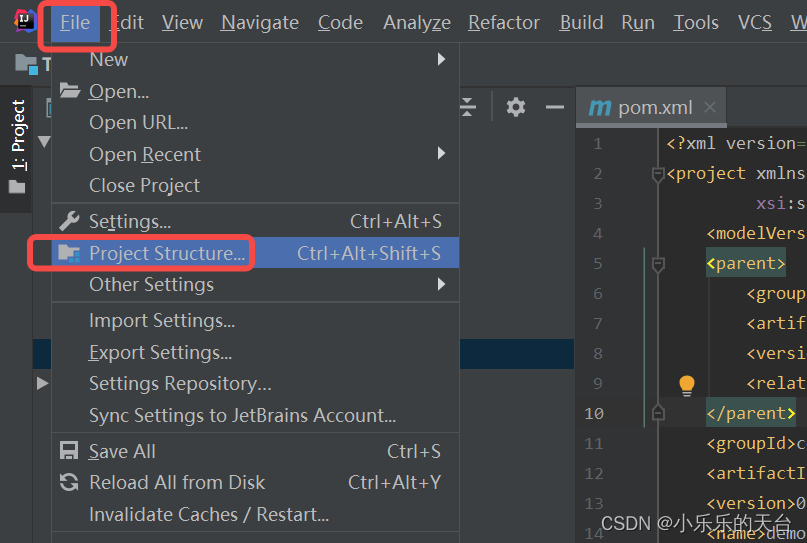Click the Settings wrench icon
807x543 pixels.
[69, 221]
